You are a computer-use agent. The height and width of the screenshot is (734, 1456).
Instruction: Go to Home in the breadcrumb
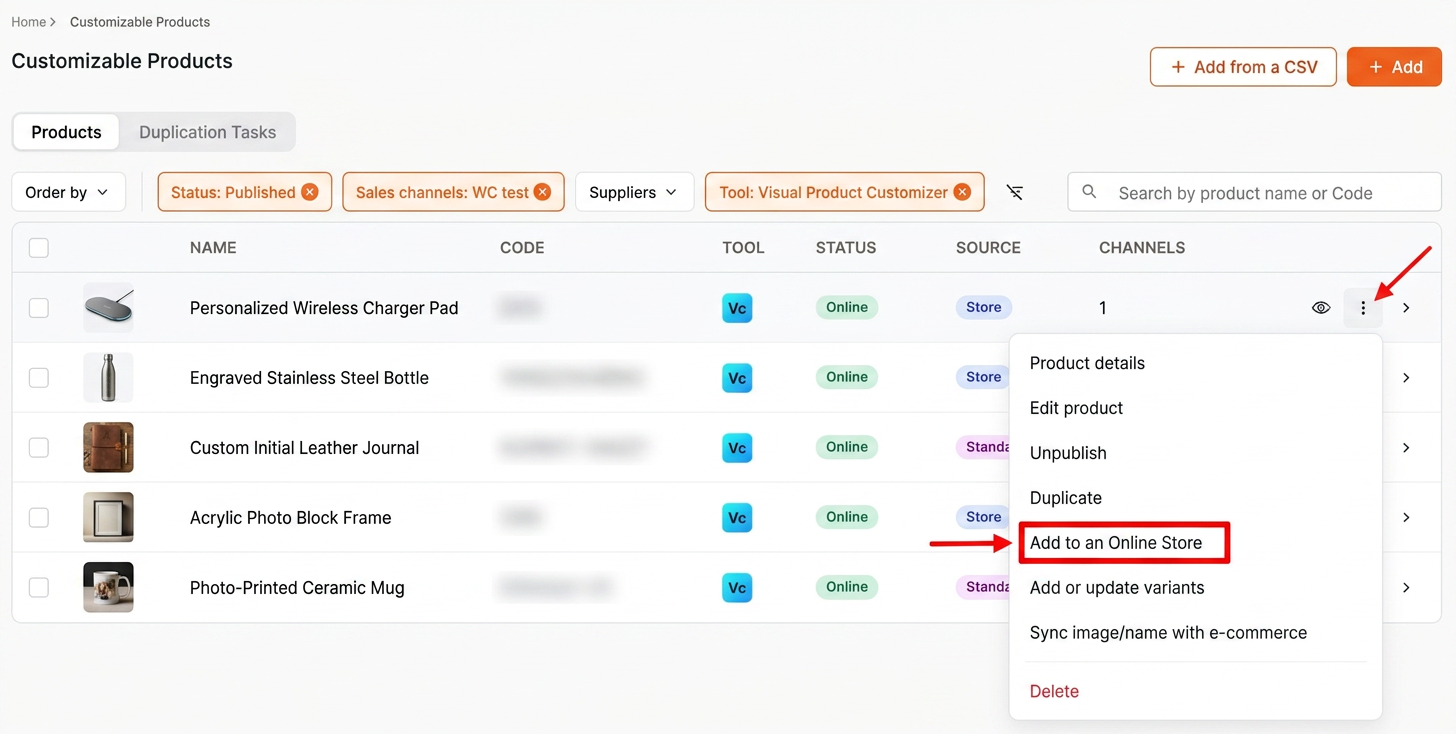28,22
